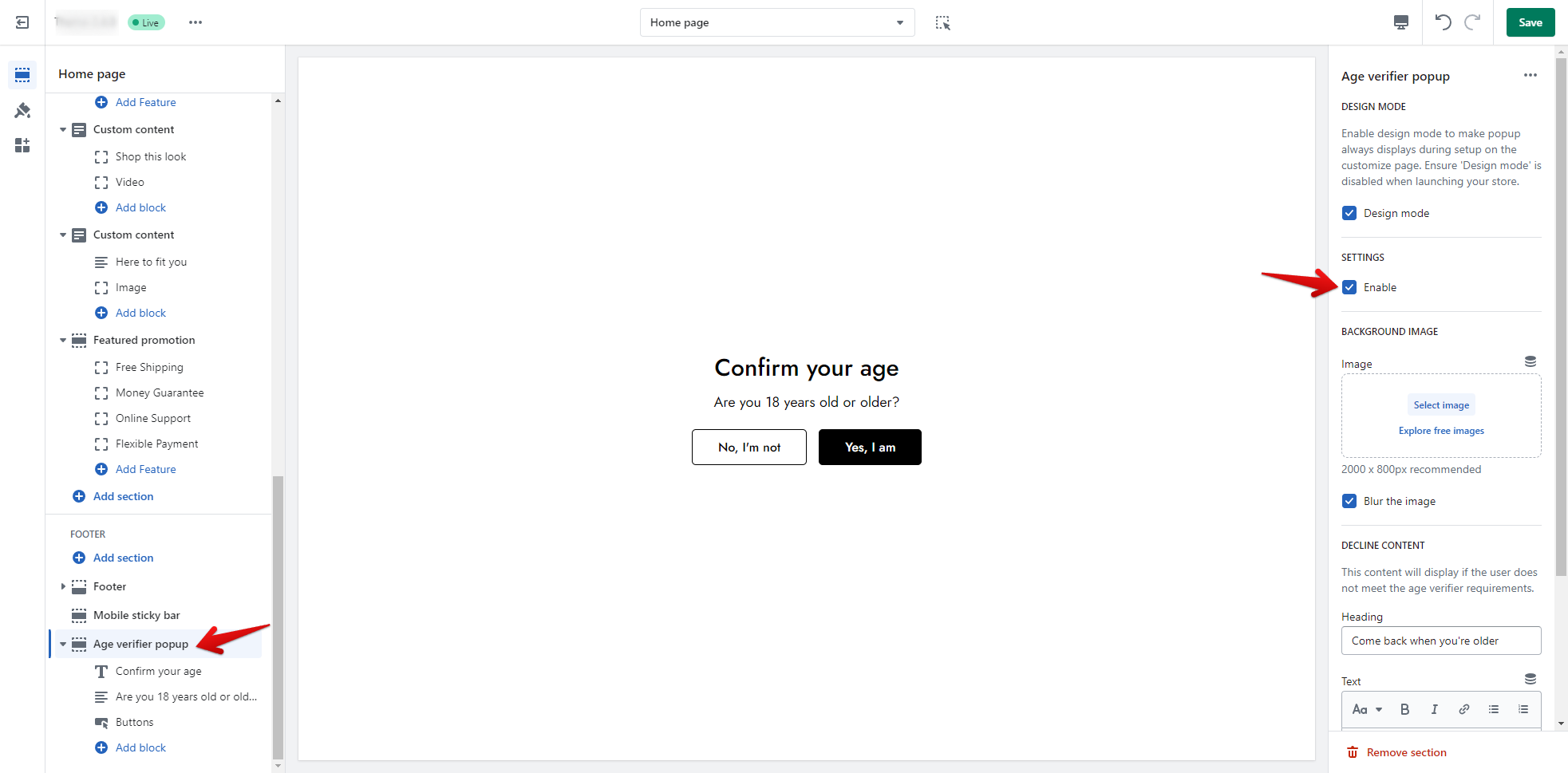The image size is (1568, 773).
Task: Click plus icon for footer Add section
Action: tap(79, 558)
